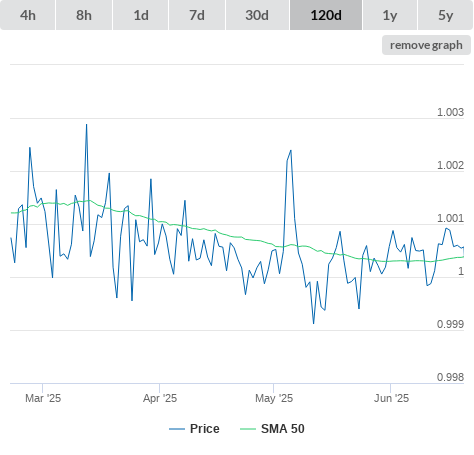Image resolution: width=474 pixels, height=455 pixels.
Task: Click the 1.003 y-axis label
Action: coord(450,112)
